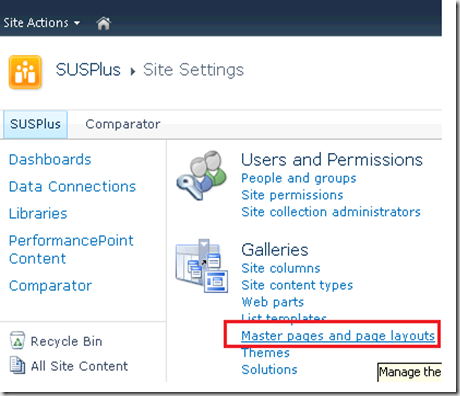Click the orange SUSPlus site logo icon
Screen dimensions: 460x396
pos(25,72)
